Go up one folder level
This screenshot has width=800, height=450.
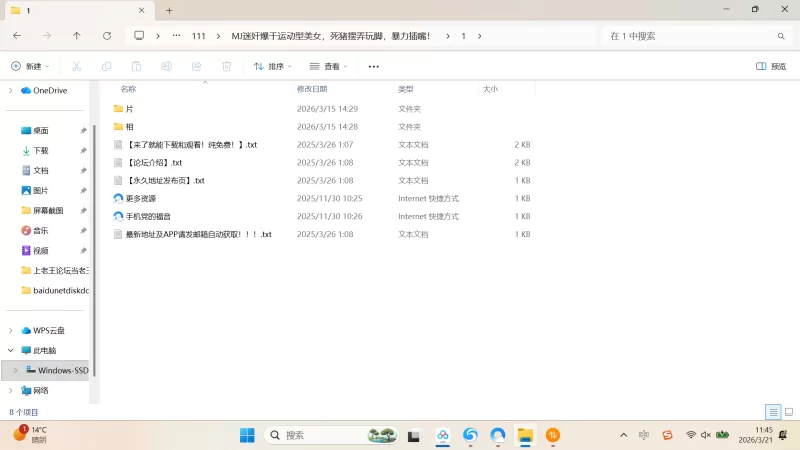click(x=77, y=36)
